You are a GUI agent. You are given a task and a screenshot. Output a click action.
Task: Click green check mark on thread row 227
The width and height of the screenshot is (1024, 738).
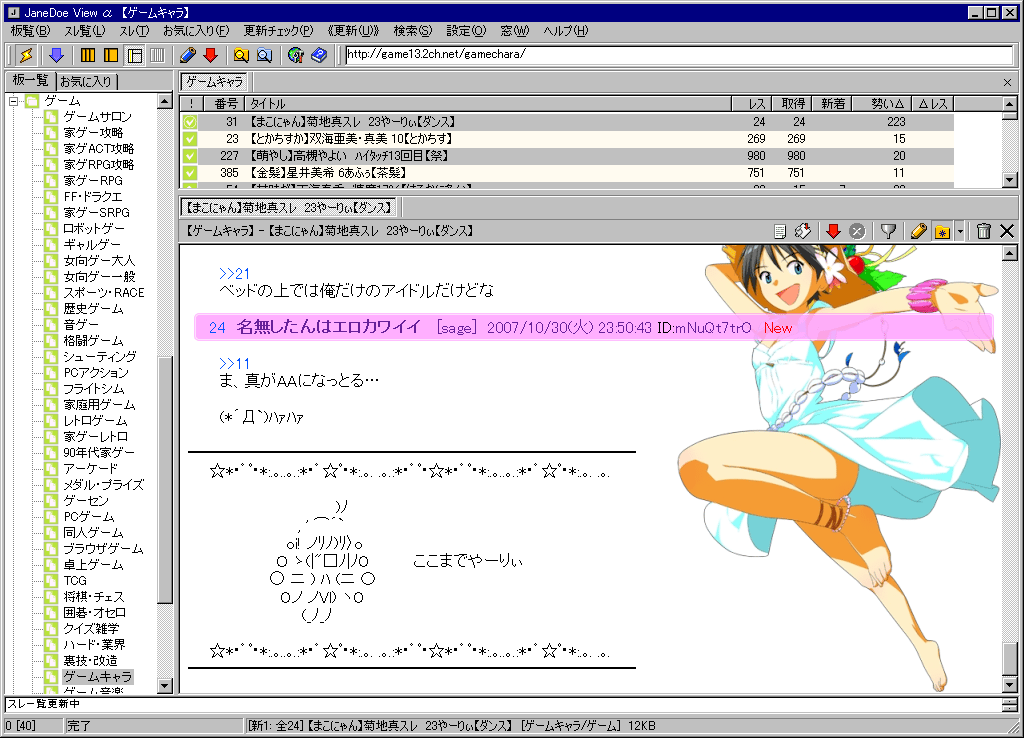(190, 156)
